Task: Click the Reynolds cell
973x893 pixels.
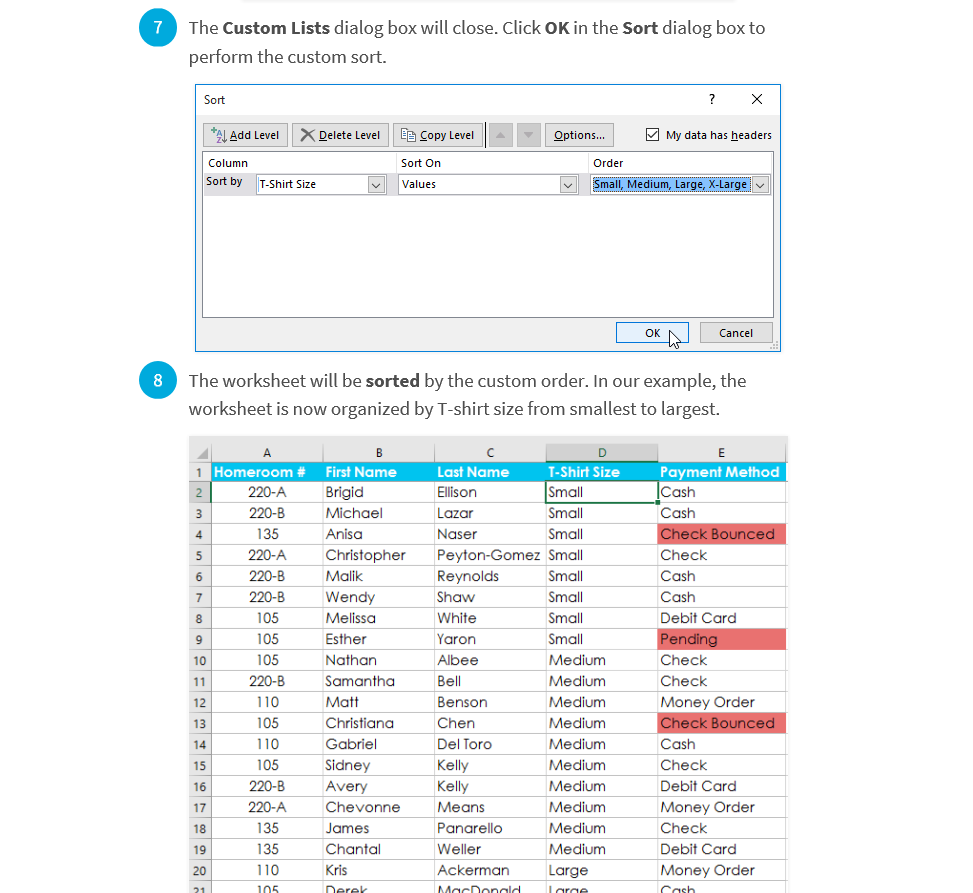Action: [x=490, y=577]
